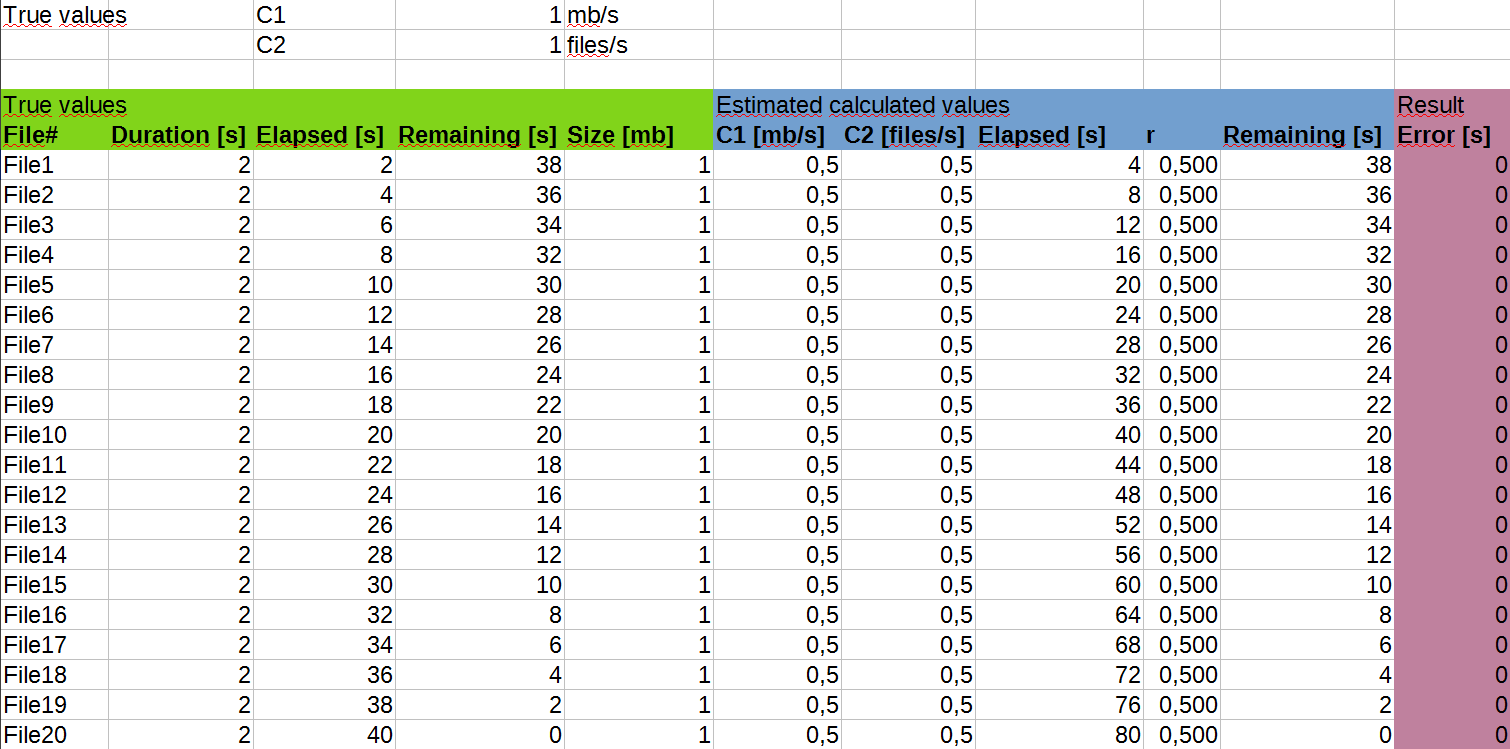This screenshot has height=749, width=1510.
Task: Select the File20 cell
Action: 55,735
